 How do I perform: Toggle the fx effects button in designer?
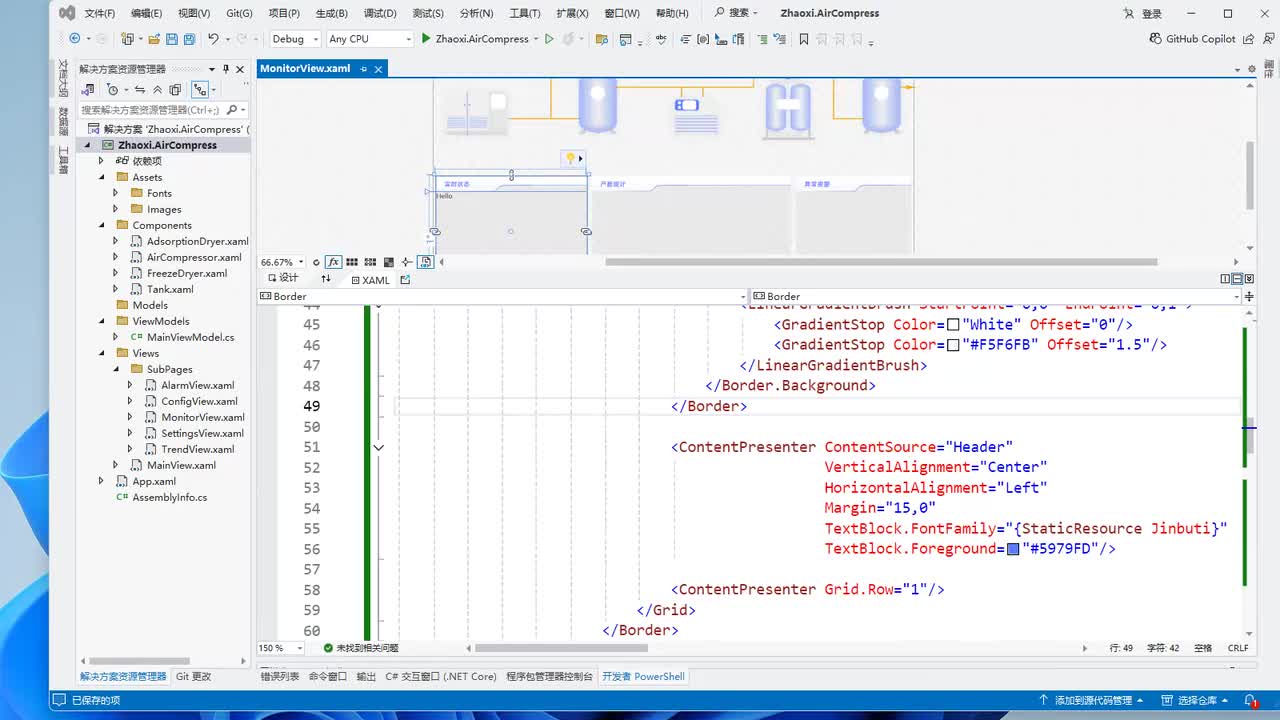click(x=333, y=262)
